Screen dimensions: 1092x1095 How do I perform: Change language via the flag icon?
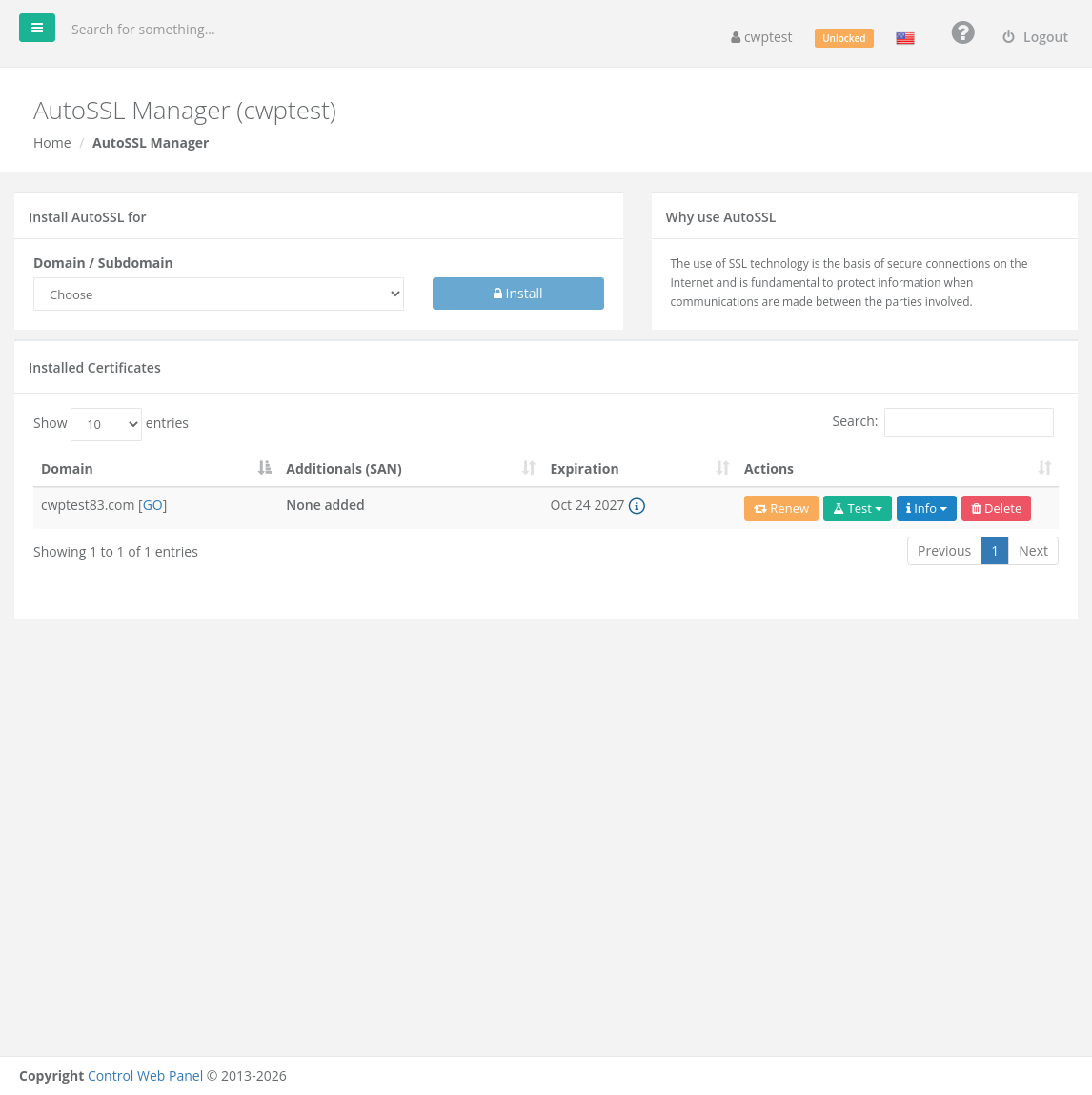pyautogui.click(x=905, y=38)
